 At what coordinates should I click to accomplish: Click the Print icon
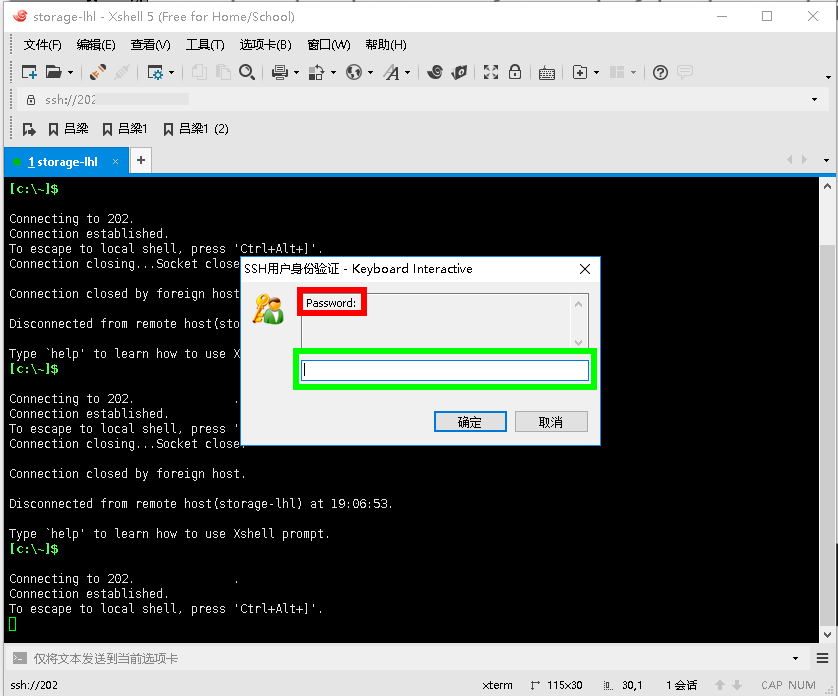pyautogui.click(x=280, y=72)
